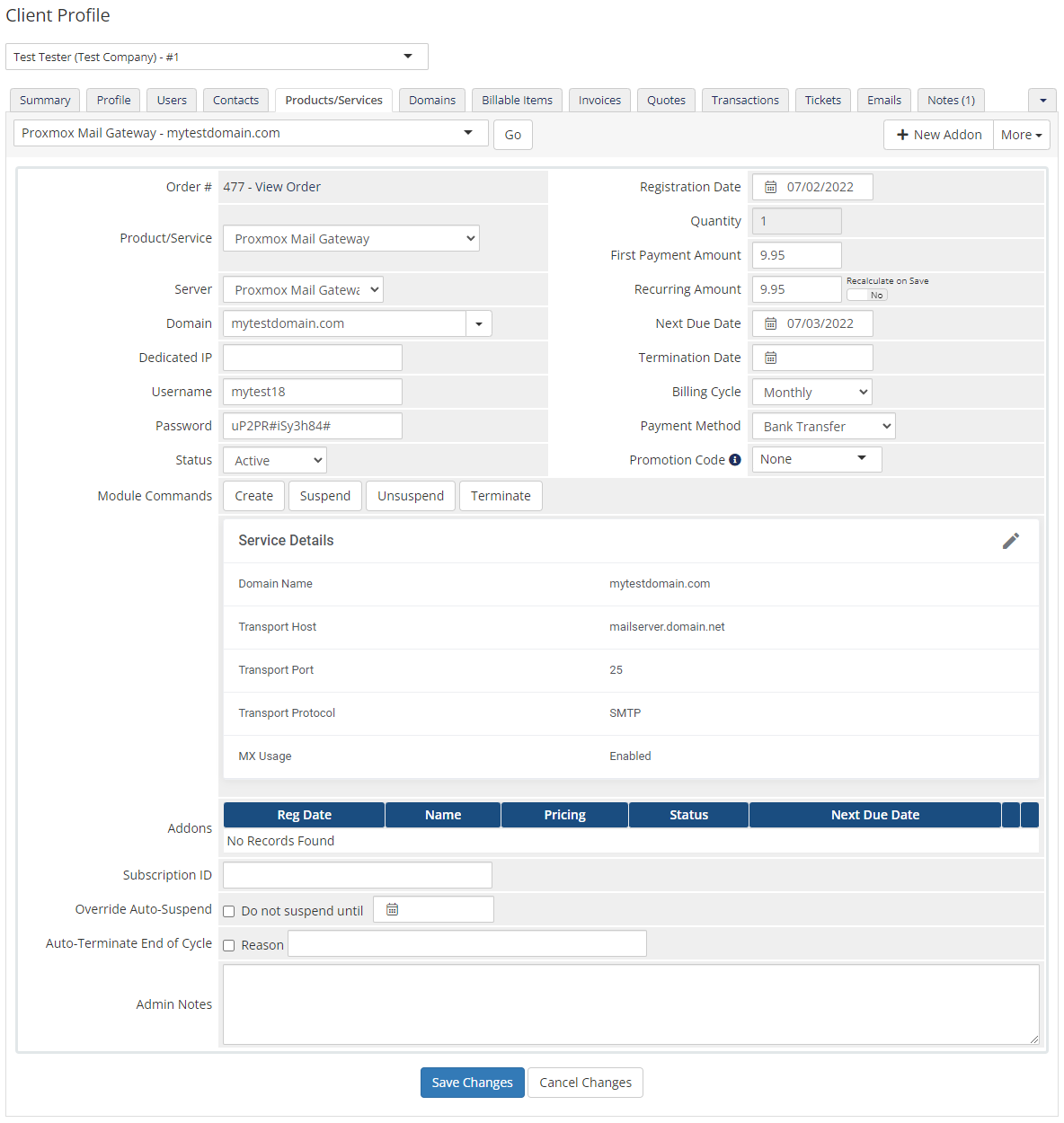Click the Reg Date column header
1064x1123 pixels.
[305, 815]
